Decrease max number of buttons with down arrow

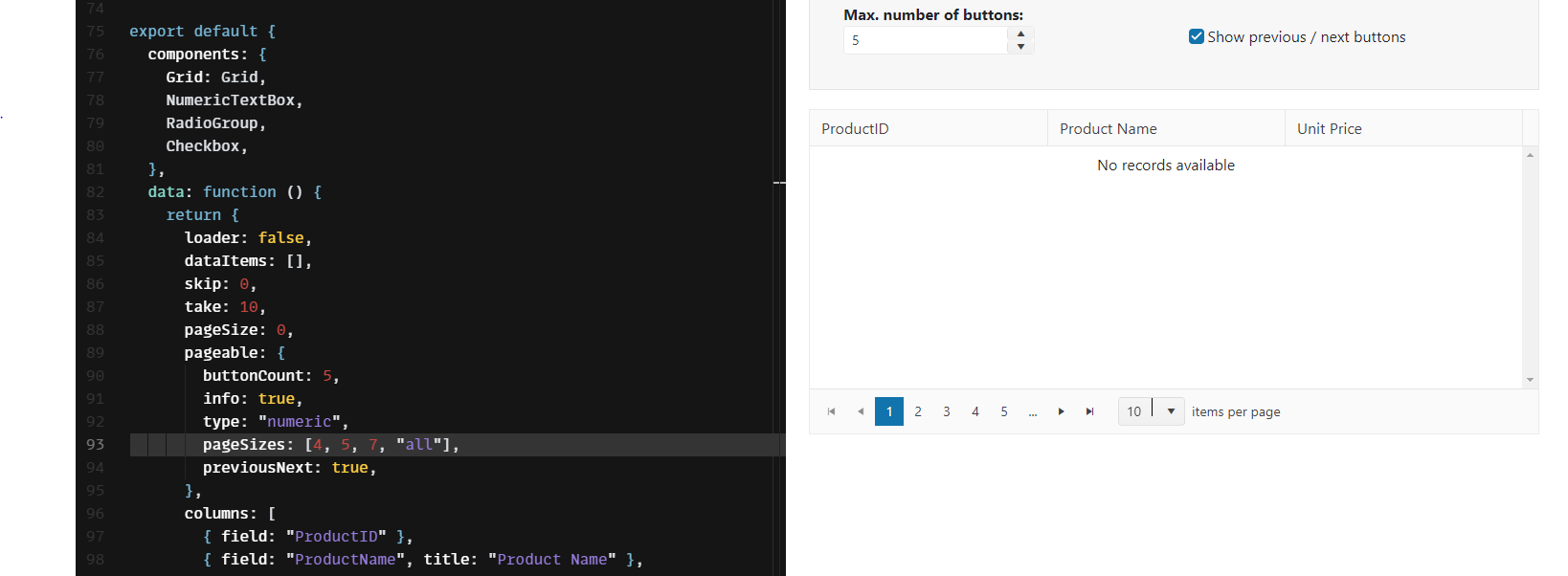1020,47
